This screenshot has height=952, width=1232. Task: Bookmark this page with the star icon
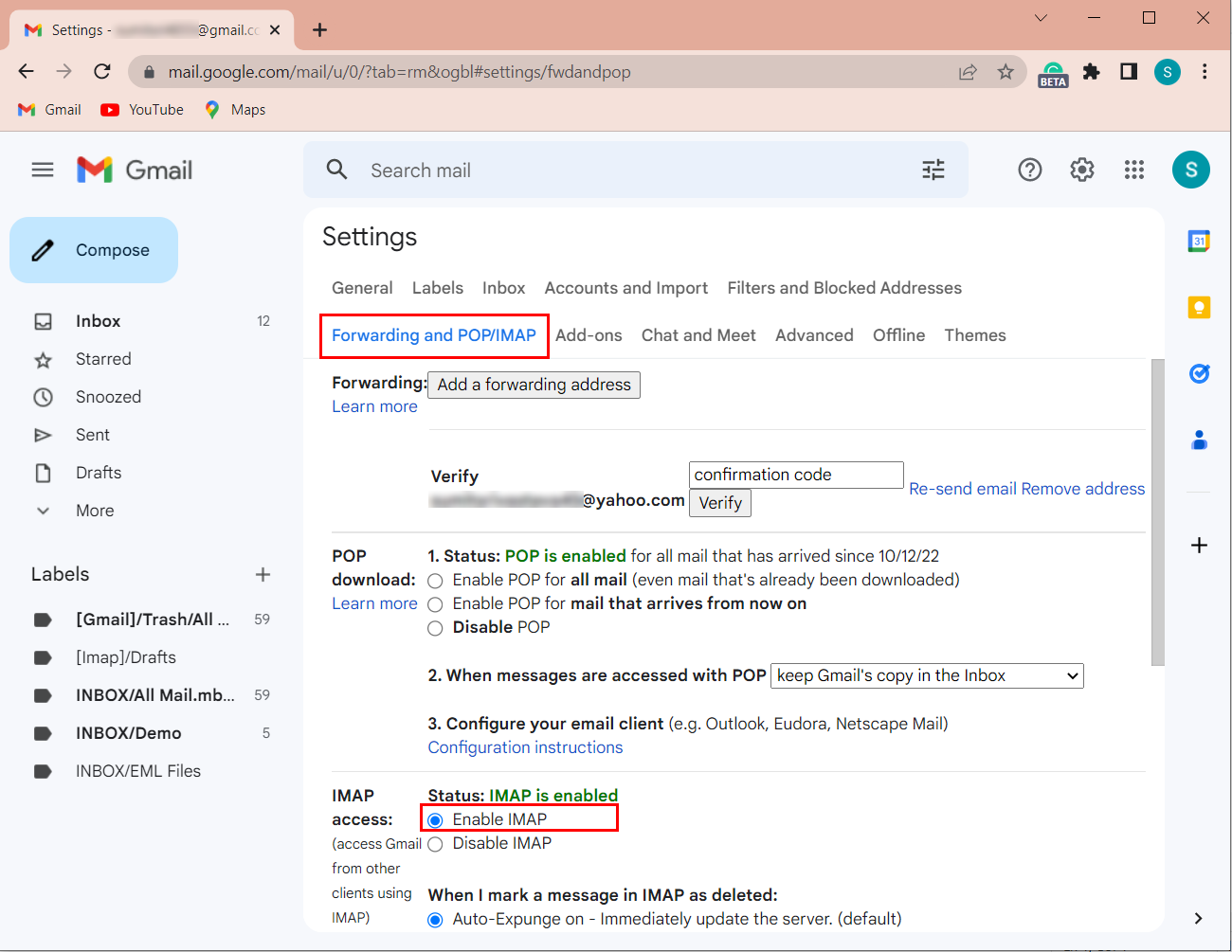coord(1006,72)
